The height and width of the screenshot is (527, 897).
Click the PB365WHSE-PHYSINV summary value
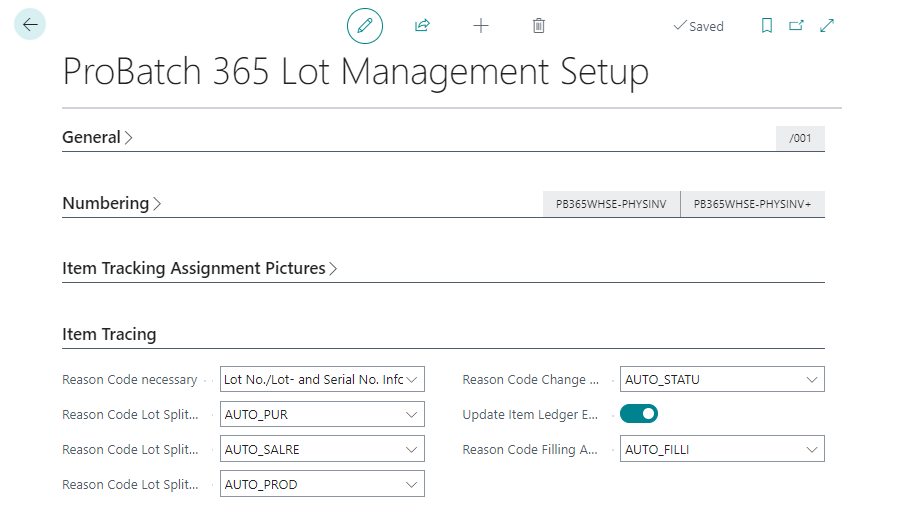[x=611, y=204]
